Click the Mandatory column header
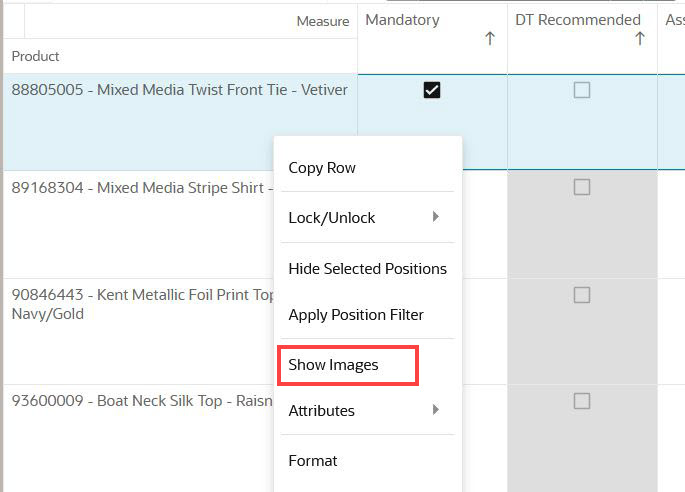This screenshot has width=685, height=492. point(402,20)
